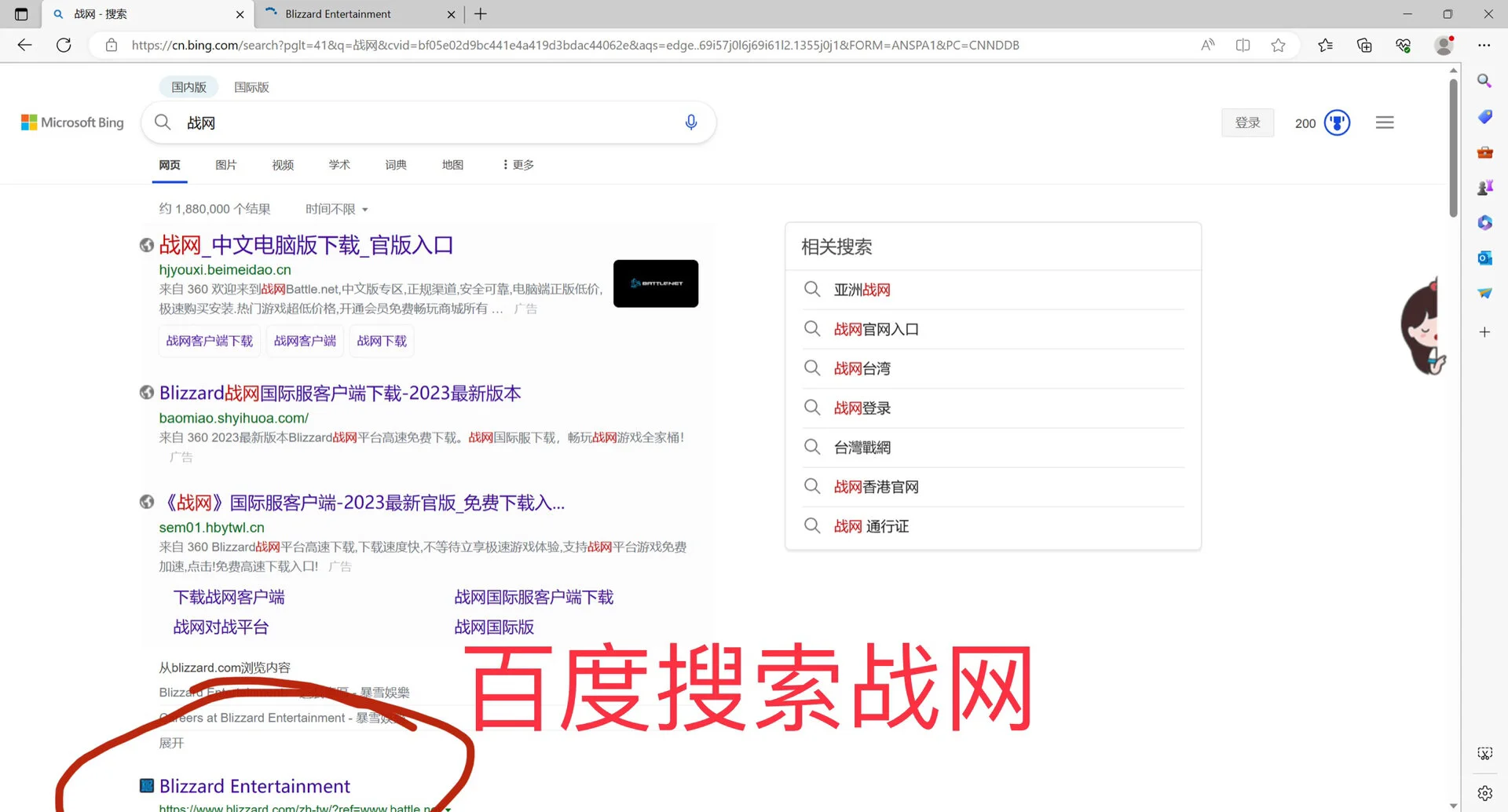Open the sidebar Shopping tag icon

1484,116
